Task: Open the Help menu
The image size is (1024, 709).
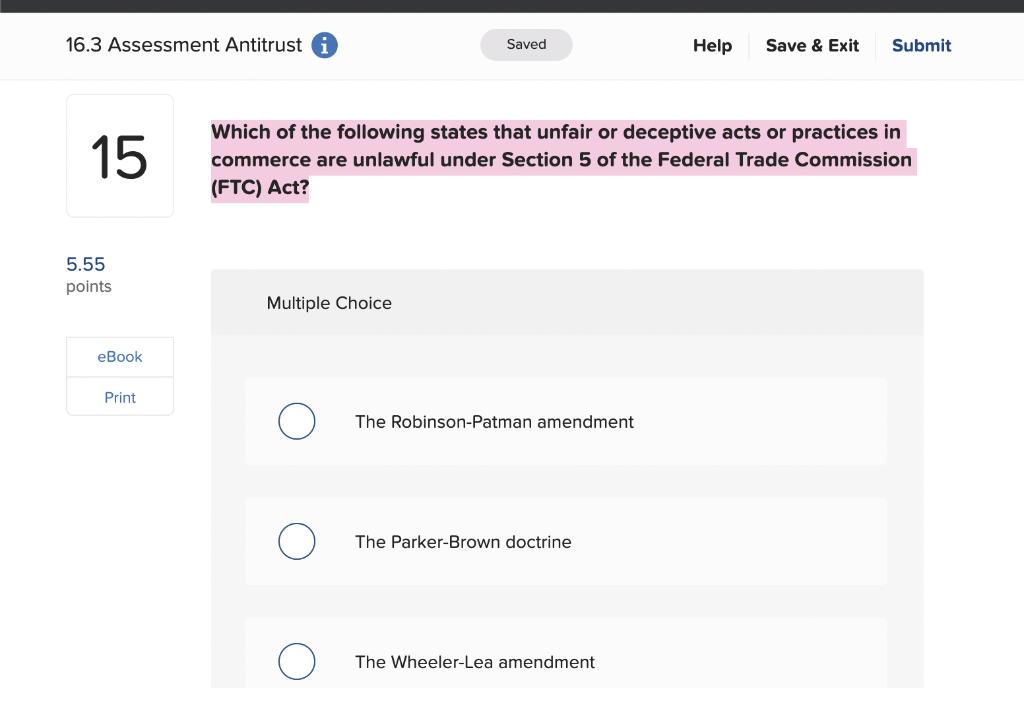Action: (712, 45)
